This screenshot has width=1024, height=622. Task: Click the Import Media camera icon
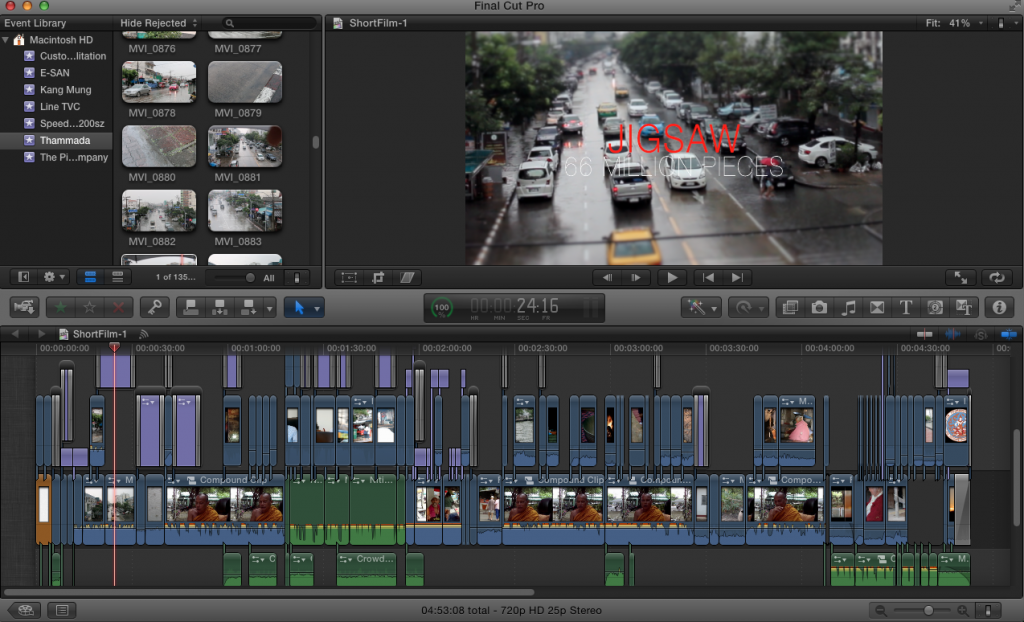tap(24, 308)
